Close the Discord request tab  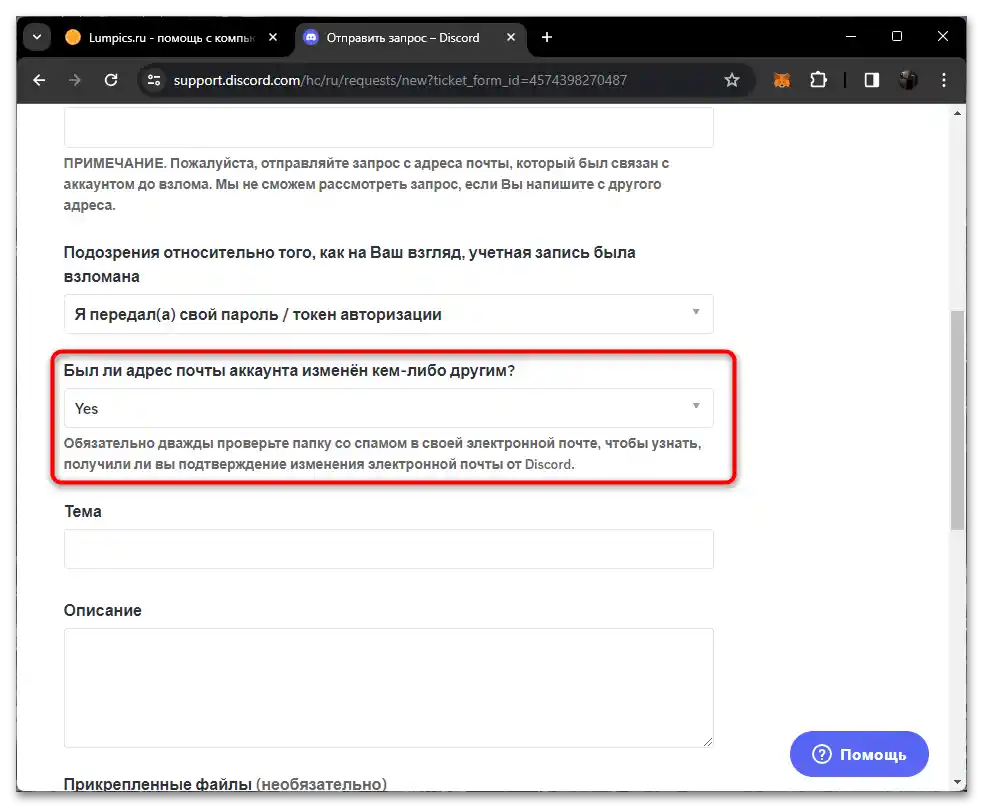click(x=511, y=38)
